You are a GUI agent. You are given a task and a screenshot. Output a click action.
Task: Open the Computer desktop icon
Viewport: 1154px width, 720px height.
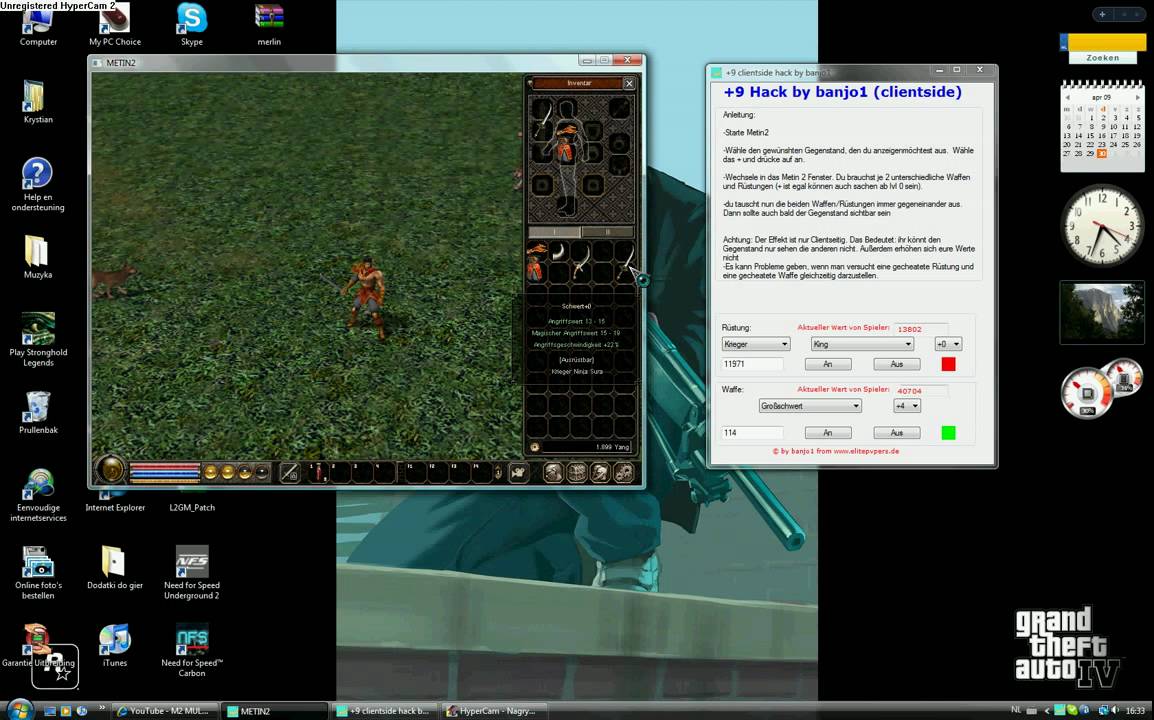coord(38,26)
